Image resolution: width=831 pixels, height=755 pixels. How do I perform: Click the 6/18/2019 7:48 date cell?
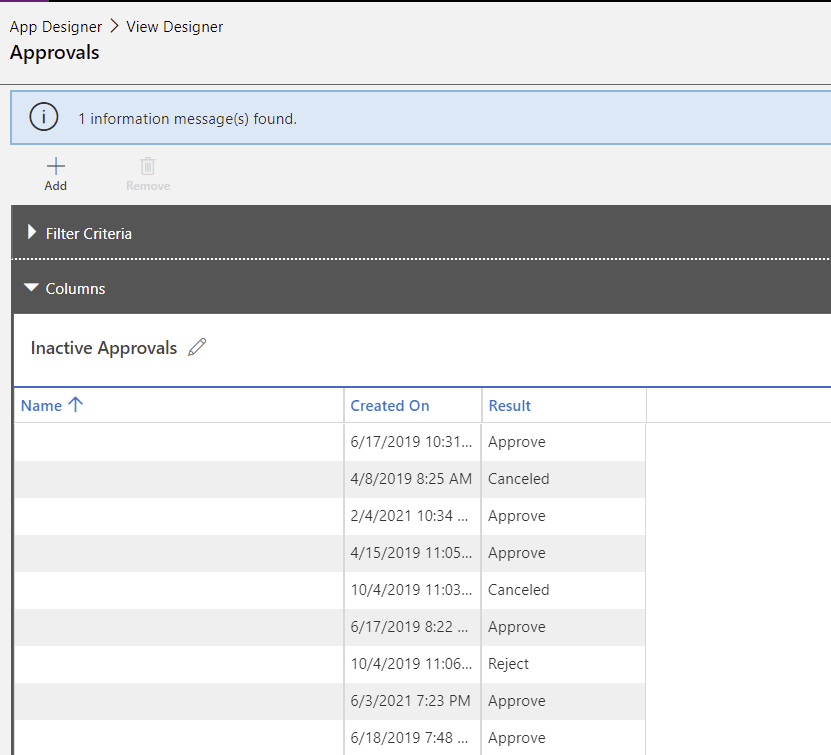point(413,738)
